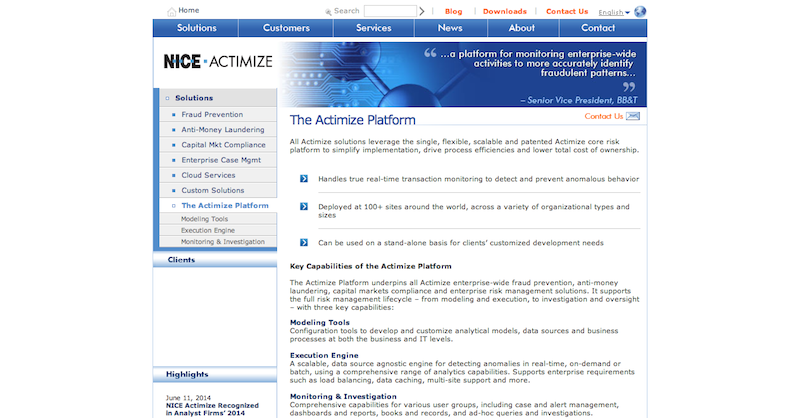The width and height of the screenshot is (800, 418).
Task: Click the Modeling Tools heading in content
Action: [319, 323]
